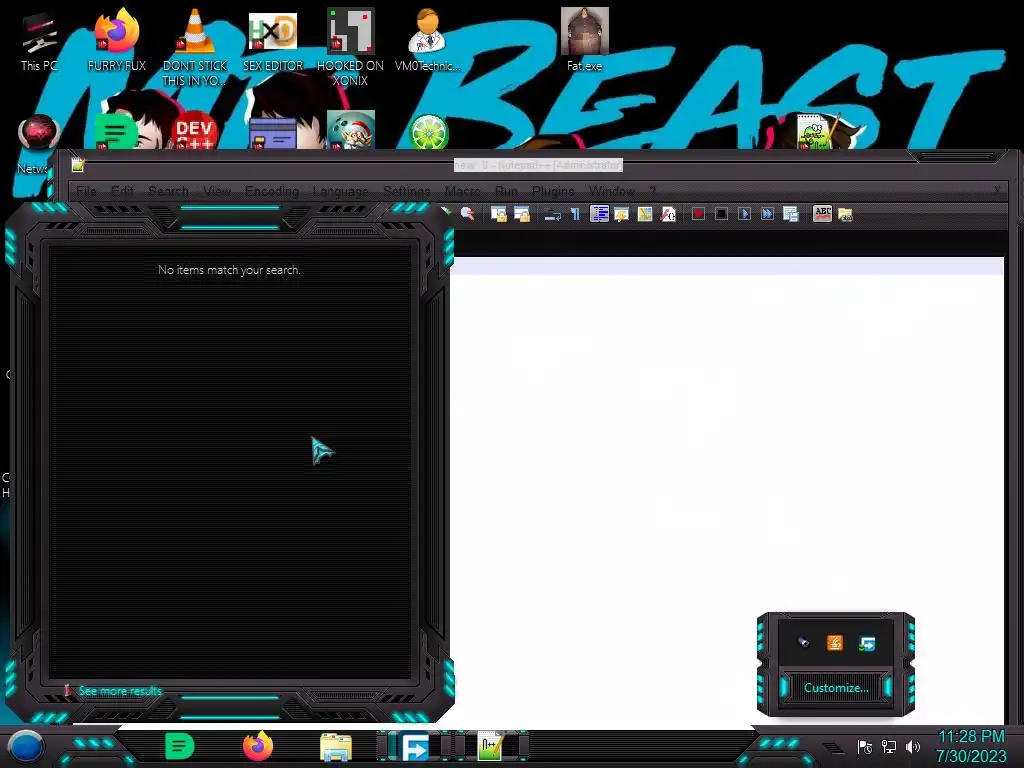Select the This PC desktop icon
This screenshot has height=768, width=1024.
pos(39,41)
